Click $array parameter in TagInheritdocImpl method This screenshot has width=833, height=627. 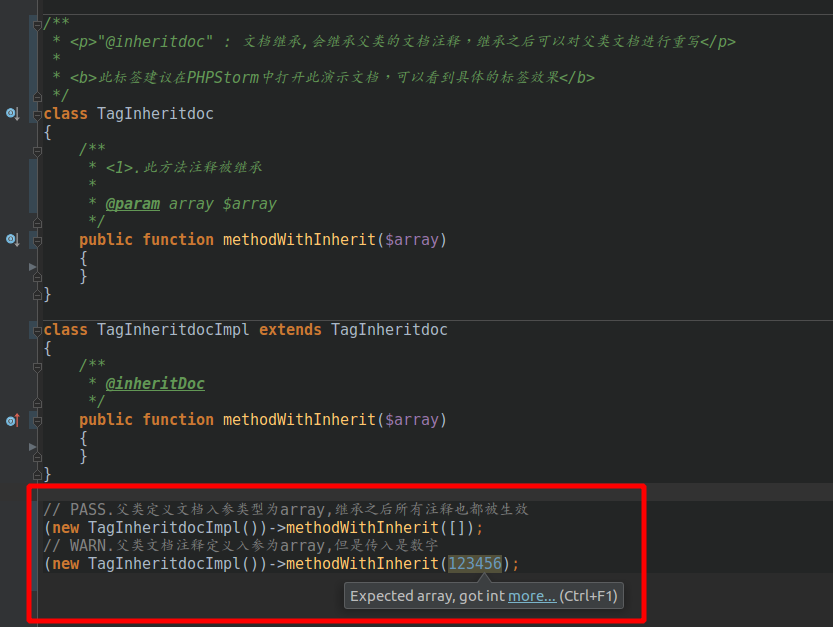(x=412, y=420)
